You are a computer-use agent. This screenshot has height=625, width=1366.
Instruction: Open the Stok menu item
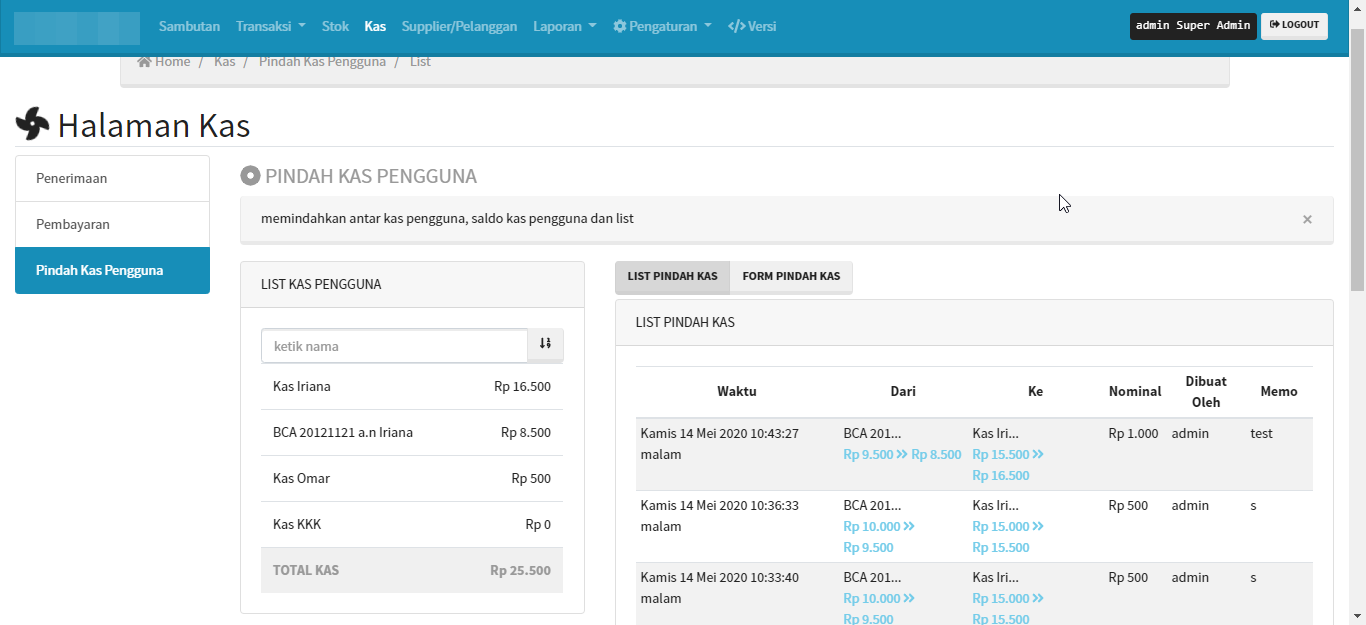point(335,26)
